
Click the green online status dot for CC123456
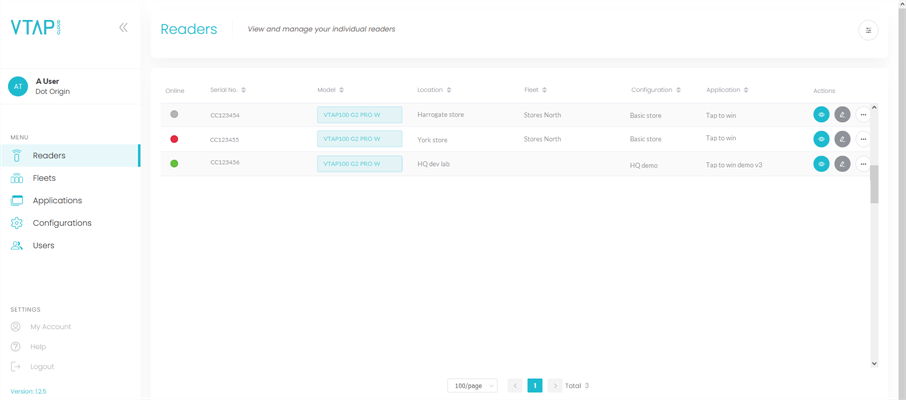tap(174, 164)
